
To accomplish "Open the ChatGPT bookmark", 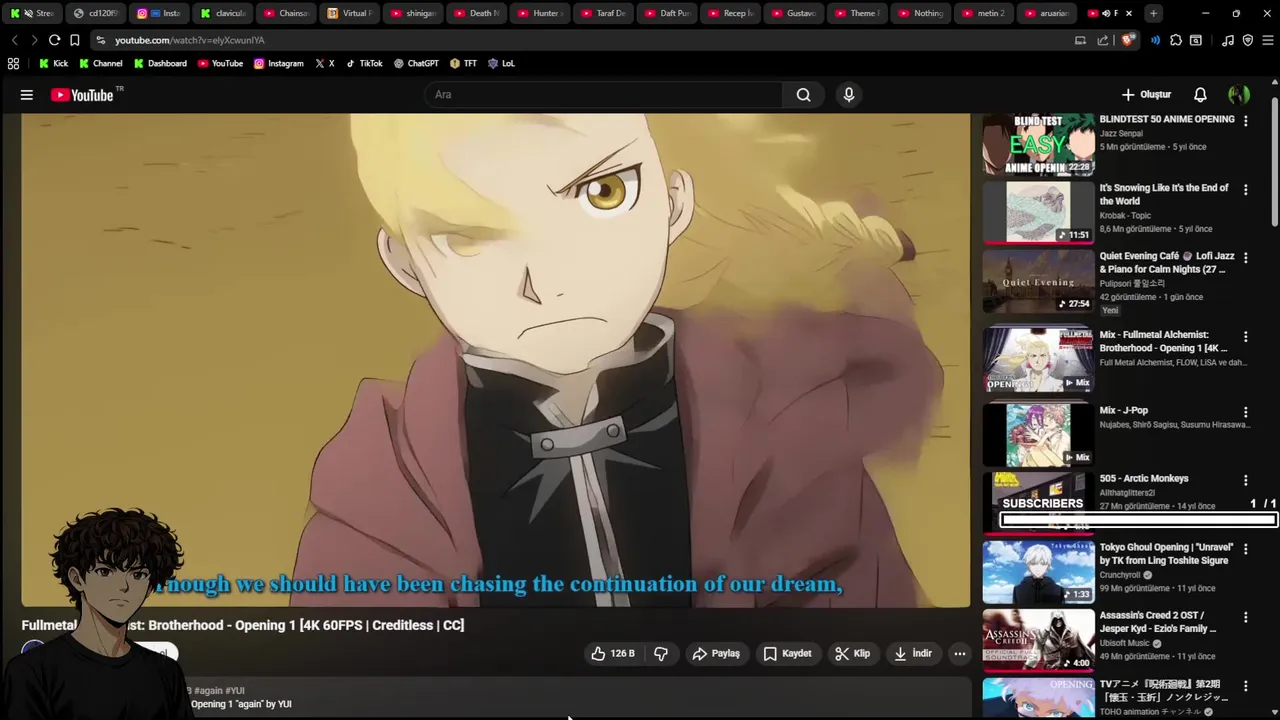I will click(416, 63).
